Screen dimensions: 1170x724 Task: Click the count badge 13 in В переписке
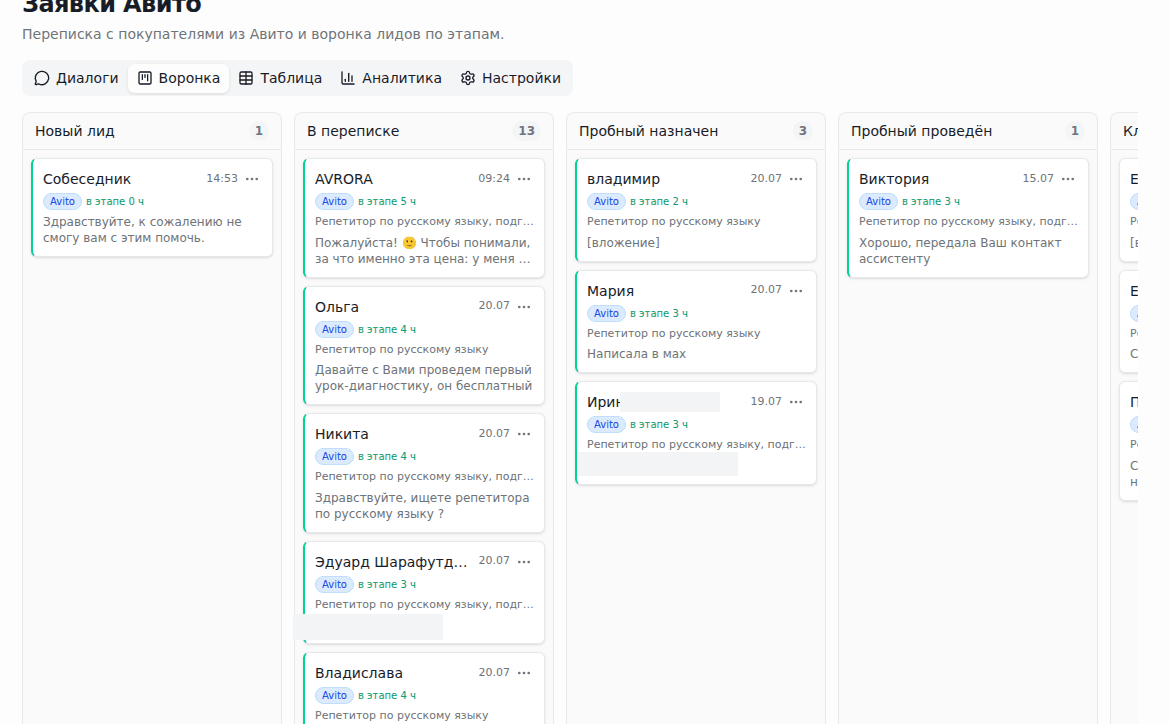tap(527, 131)
